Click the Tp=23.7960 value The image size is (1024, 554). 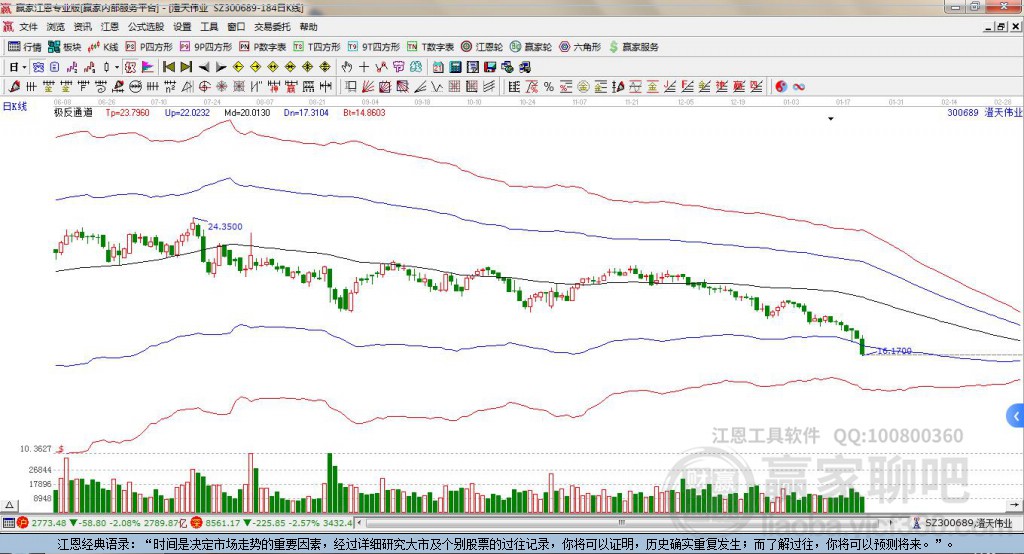[x=127, y=112]
